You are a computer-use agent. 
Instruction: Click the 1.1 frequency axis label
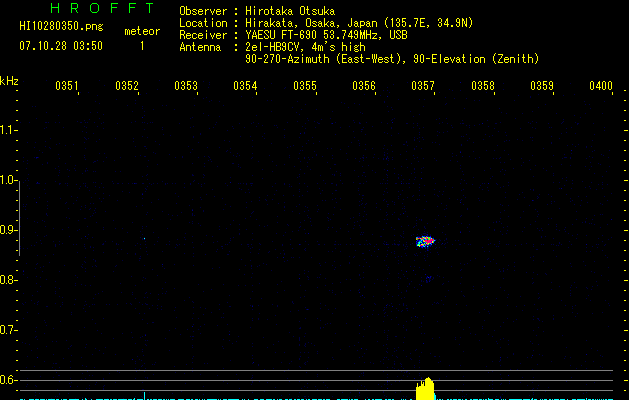click(x=8, y=130)
